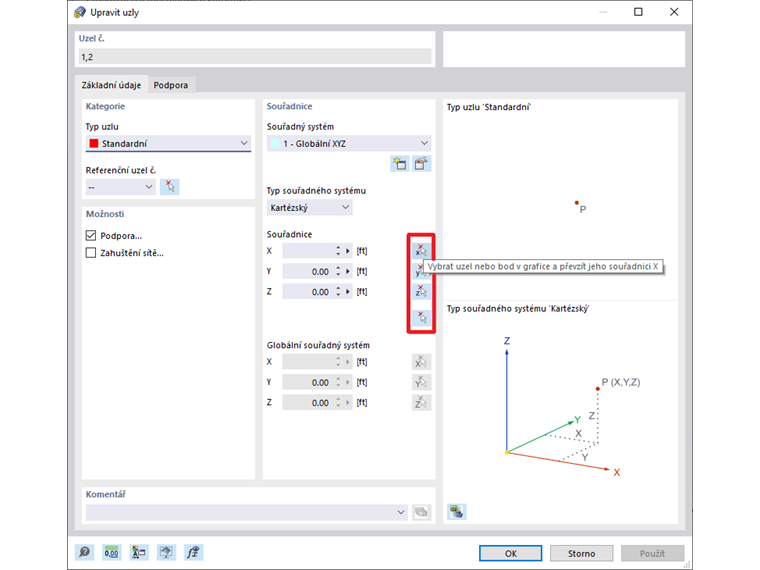Pick Z coordinate from graphic
The height and width of the screenshot is (570, 760).
[x=421, y=291]
